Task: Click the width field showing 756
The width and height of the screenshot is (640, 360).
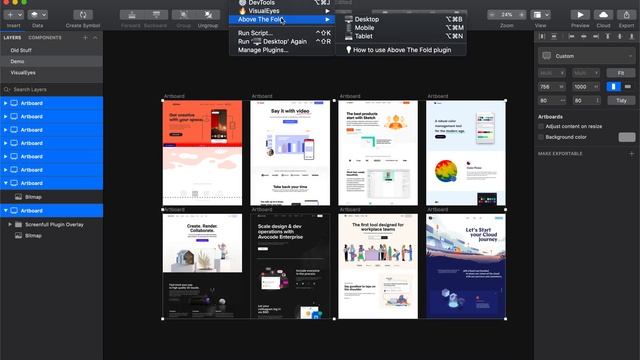Action: 552,87
